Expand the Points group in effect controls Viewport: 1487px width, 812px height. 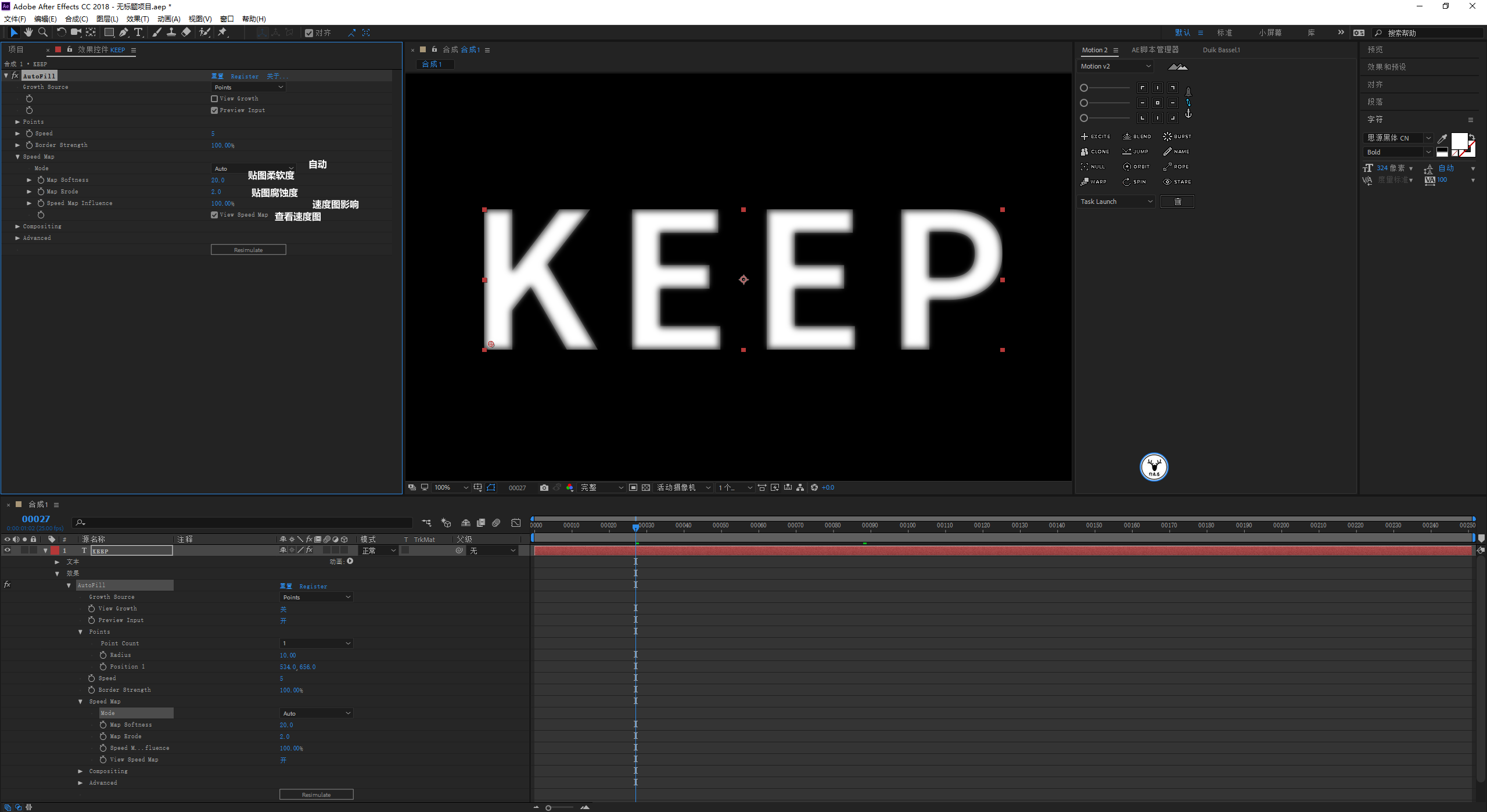pos(17,122)
